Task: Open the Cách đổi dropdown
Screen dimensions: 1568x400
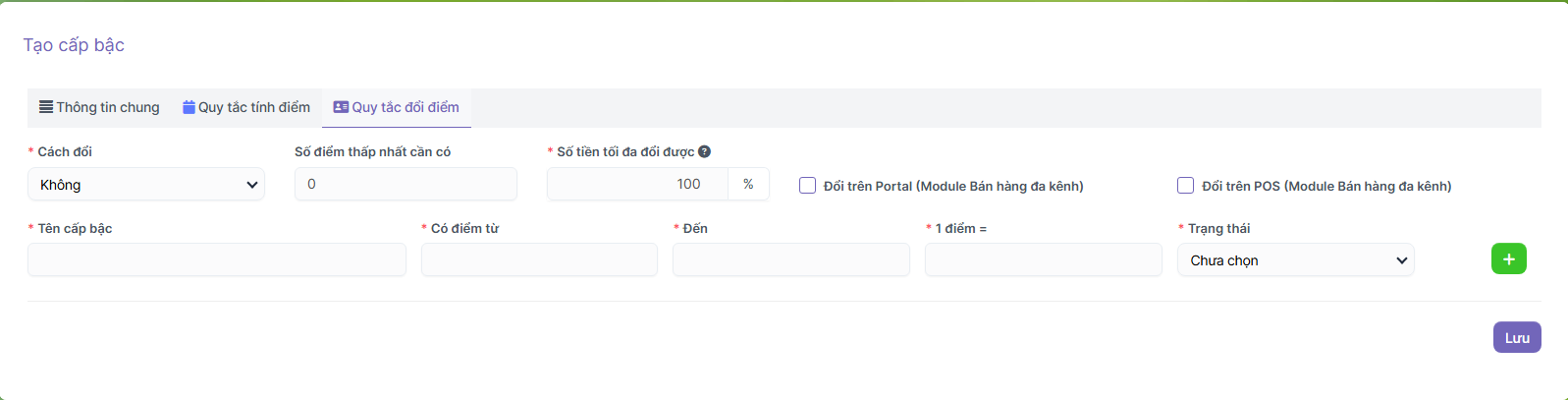Action: (146, 185)
